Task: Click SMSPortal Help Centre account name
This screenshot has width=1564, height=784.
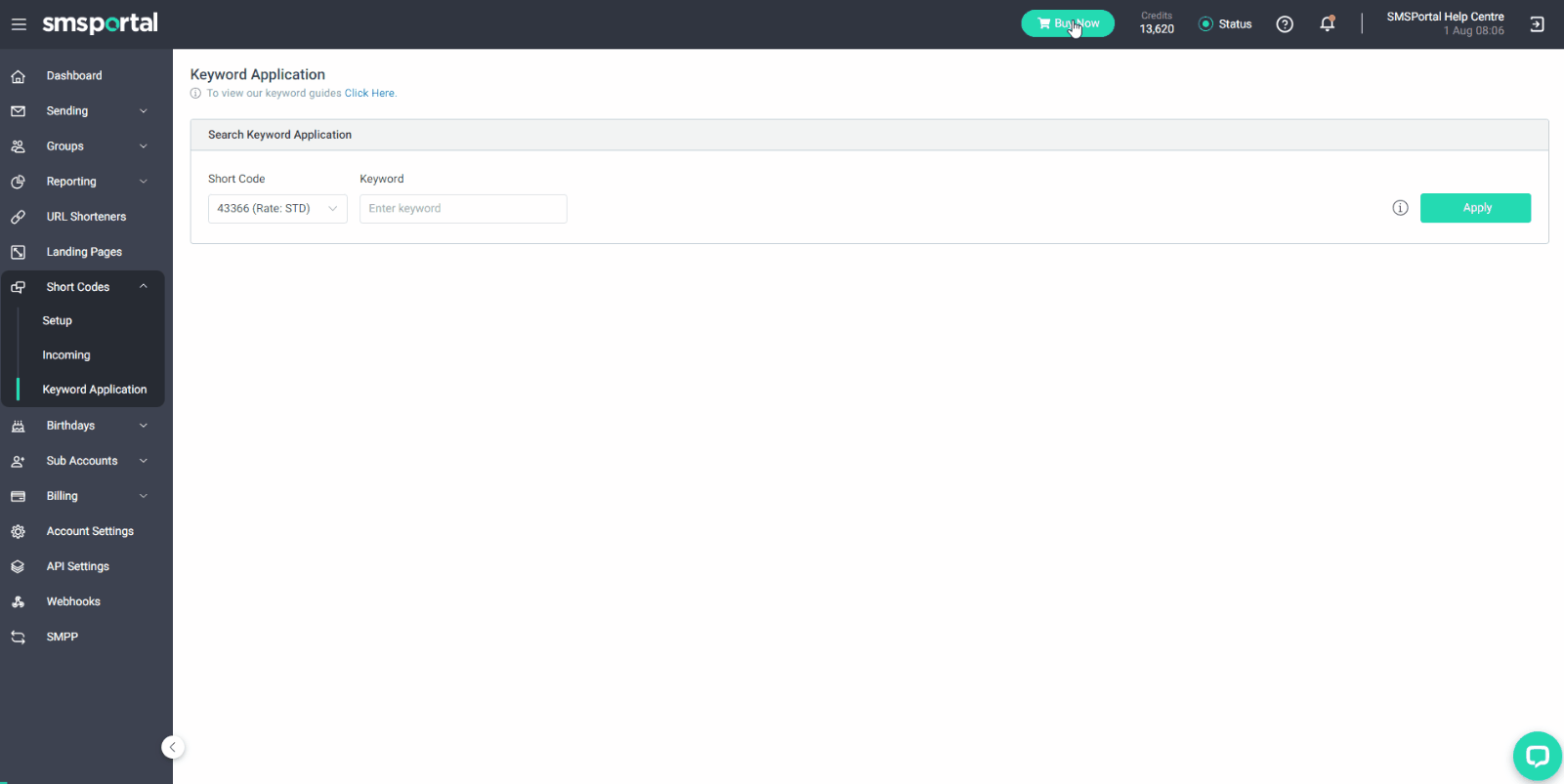Action: point(1445,17)
